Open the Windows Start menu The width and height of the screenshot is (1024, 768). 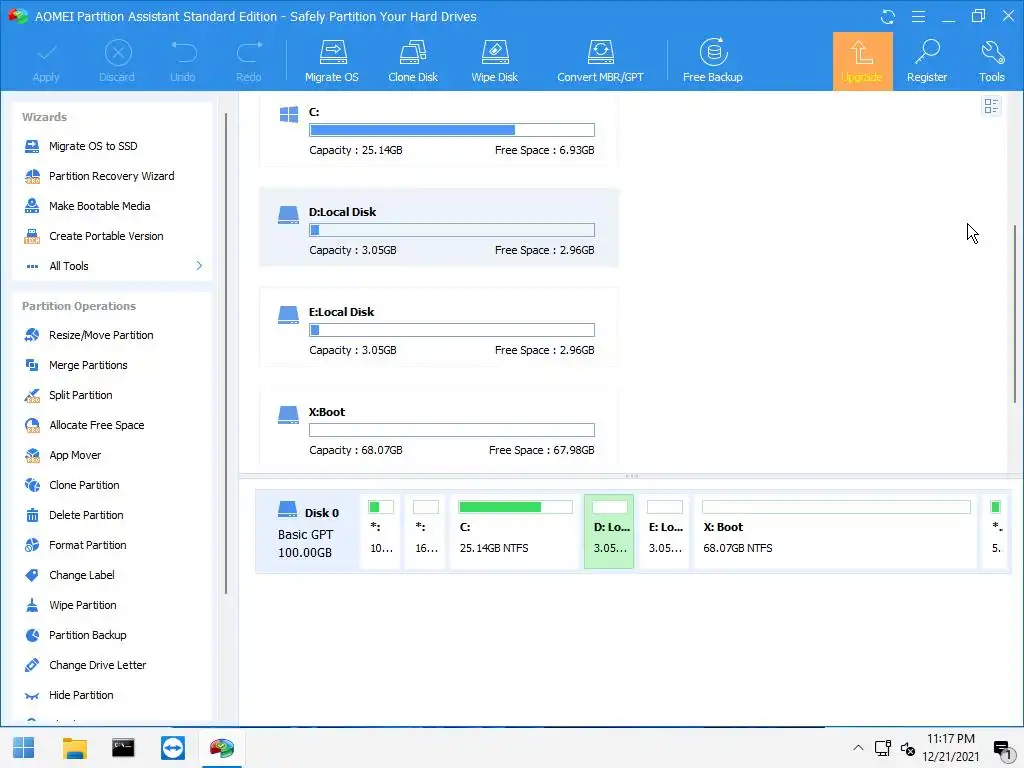pyautogui.click(x=24, y=748)
